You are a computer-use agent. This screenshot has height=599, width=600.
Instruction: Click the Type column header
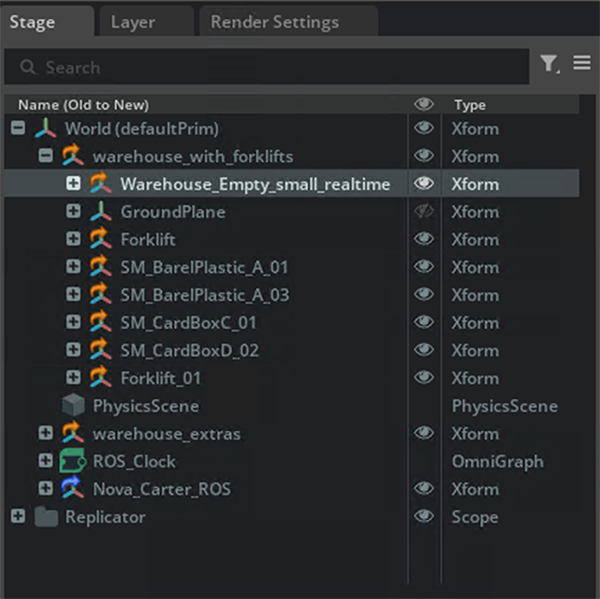click(x=470, y=104)
